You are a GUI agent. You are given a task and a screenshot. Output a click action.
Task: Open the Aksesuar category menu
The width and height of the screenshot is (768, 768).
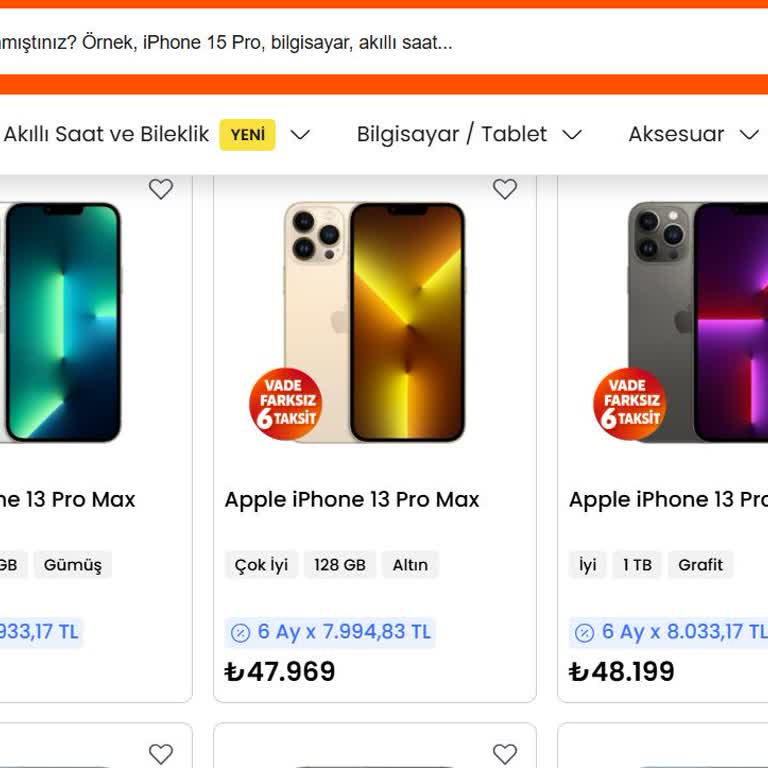(676, 134)
